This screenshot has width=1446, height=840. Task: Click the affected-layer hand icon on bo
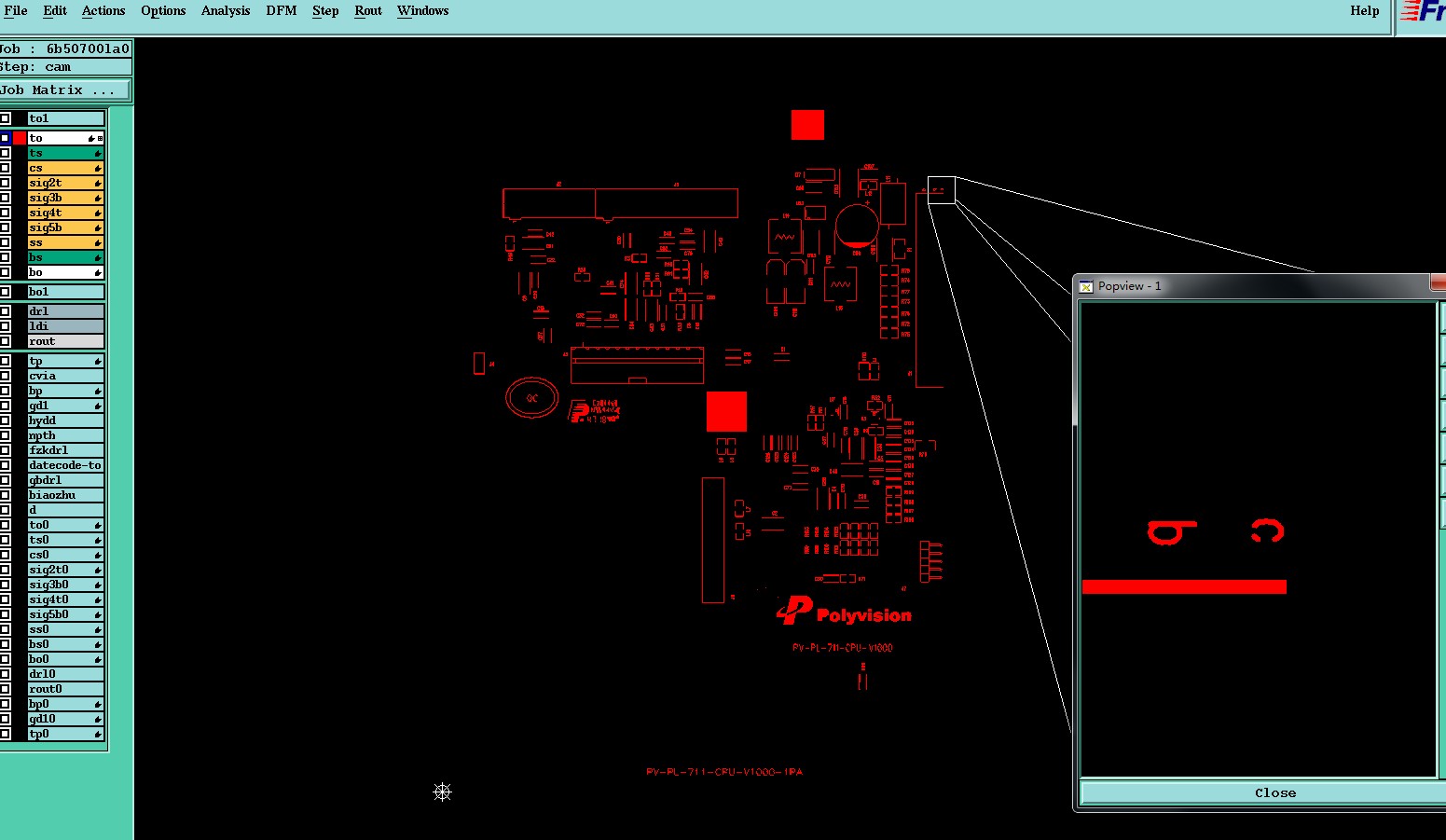97,272
